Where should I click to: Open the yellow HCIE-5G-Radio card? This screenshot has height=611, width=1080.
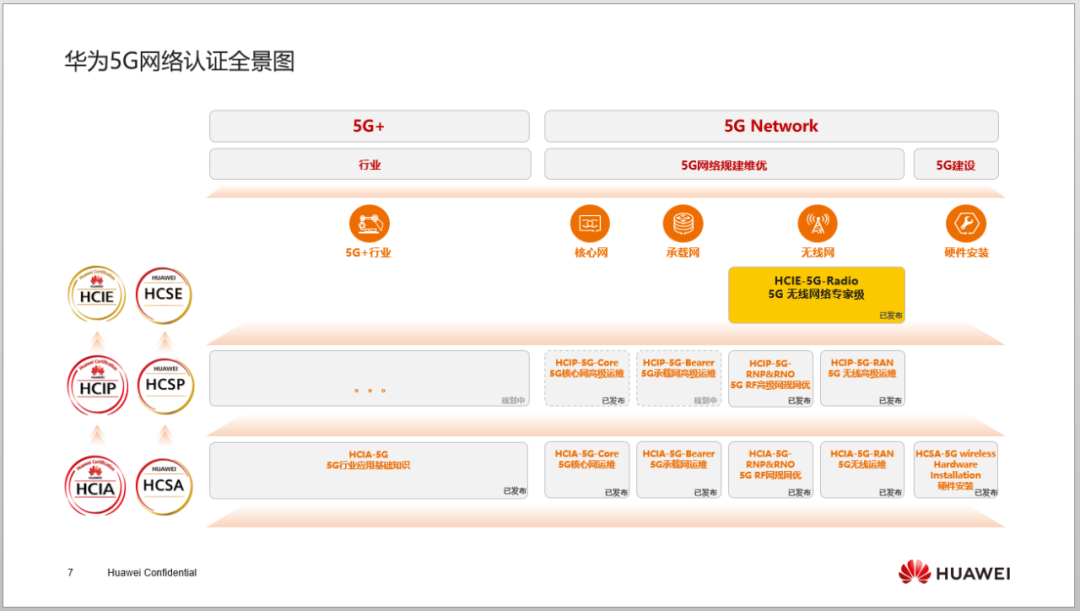tap(816, 295)
